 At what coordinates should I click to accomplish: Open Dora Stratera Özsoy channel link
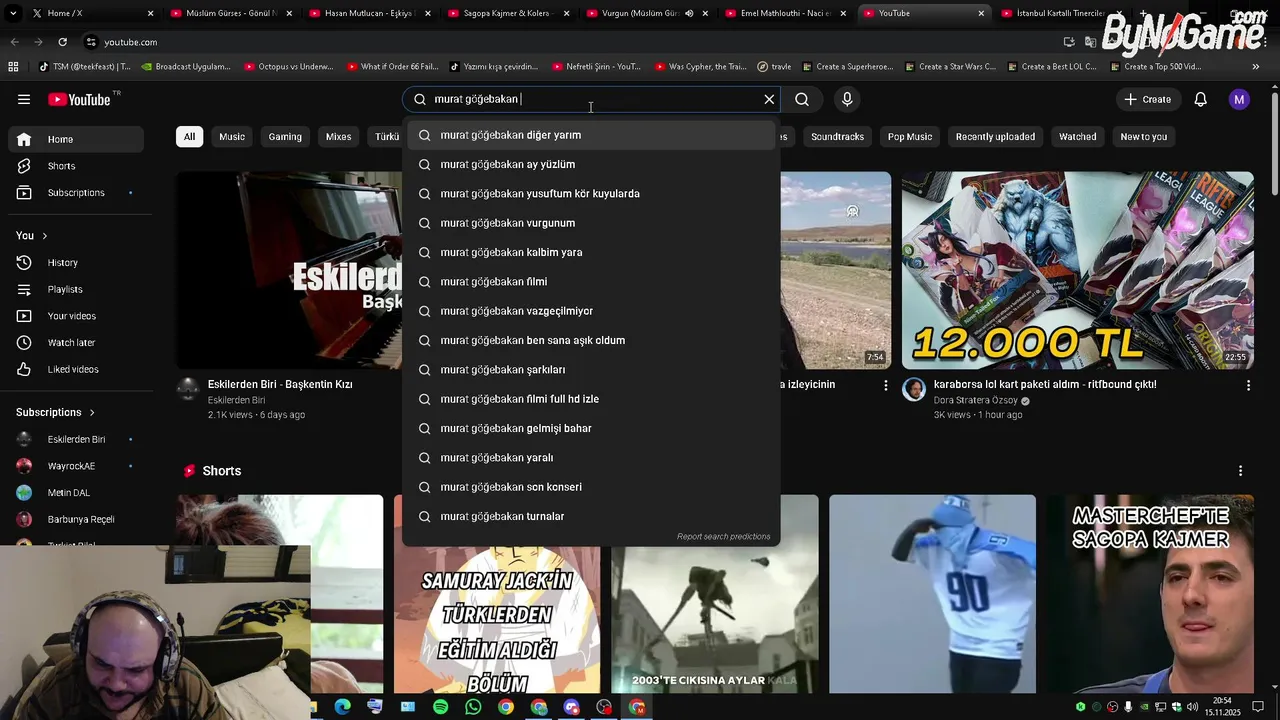point(976,400)
